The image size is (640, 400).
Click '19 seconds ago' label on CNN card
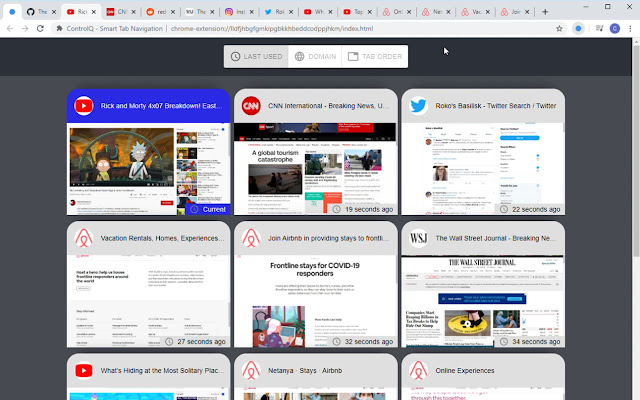[362, 209]
